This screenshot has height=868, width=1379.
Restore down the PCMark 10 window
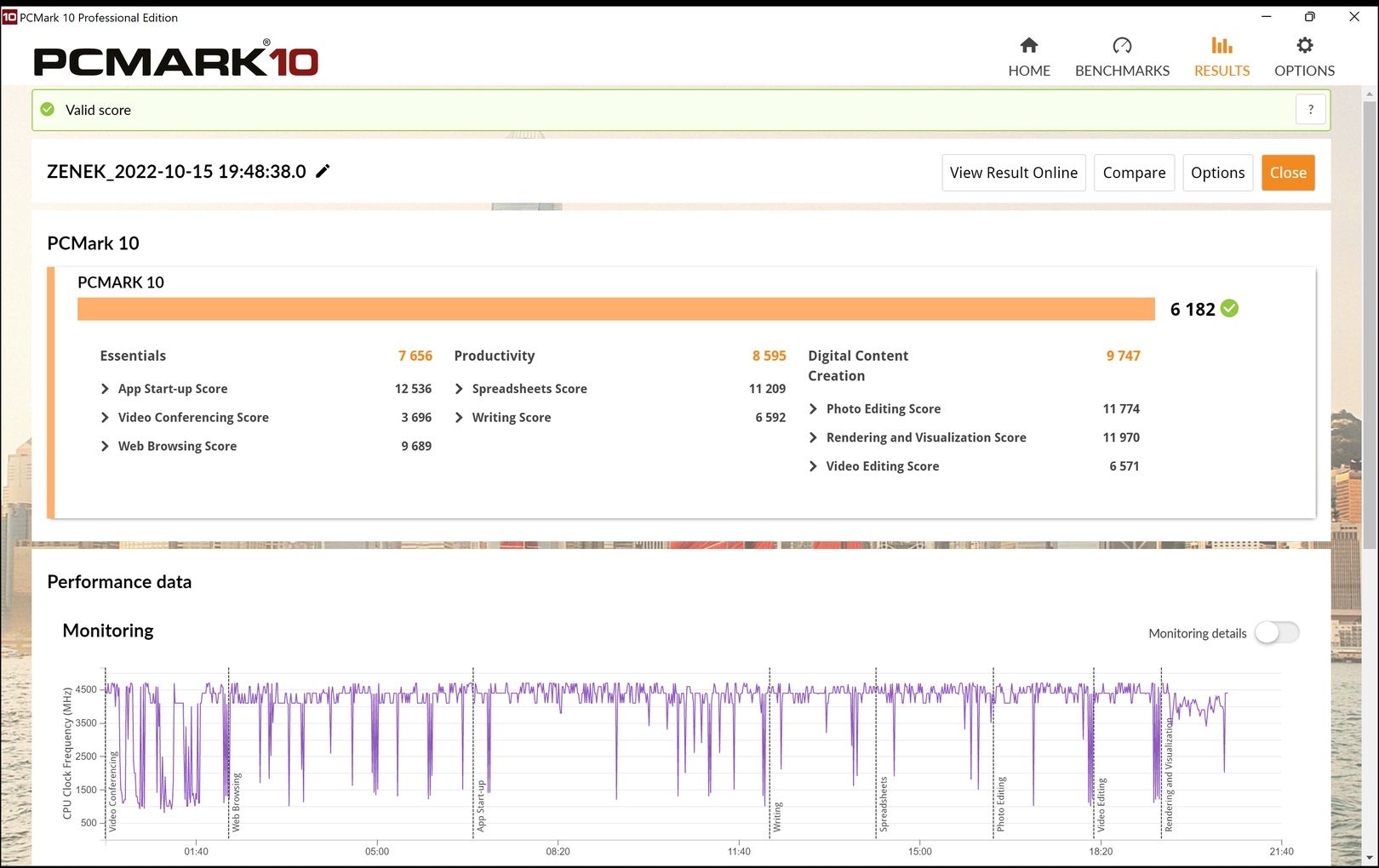click(1310, 17)
